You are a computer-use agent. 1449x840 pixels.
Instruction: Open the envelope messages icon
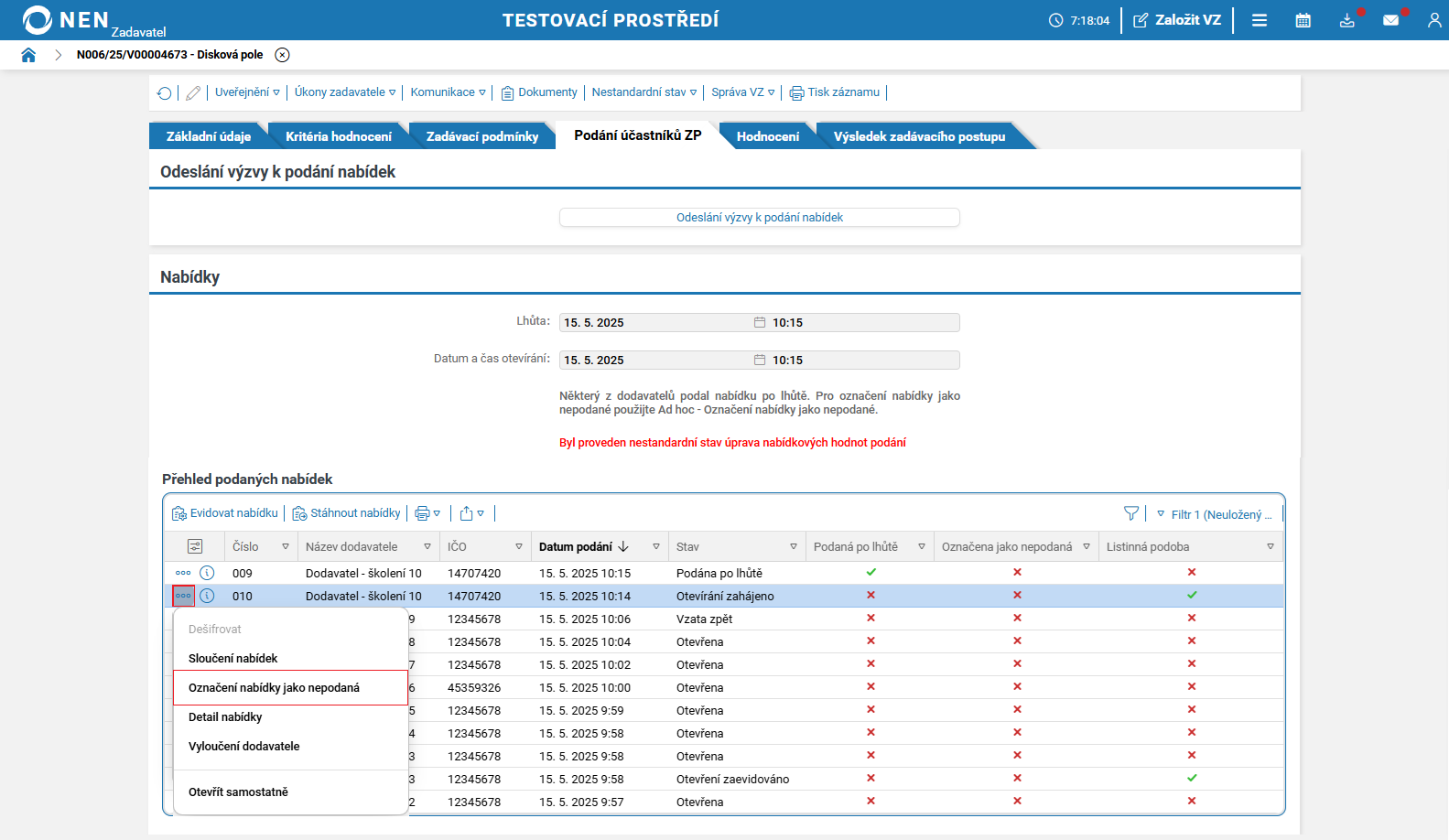[x=1390, y=20]
